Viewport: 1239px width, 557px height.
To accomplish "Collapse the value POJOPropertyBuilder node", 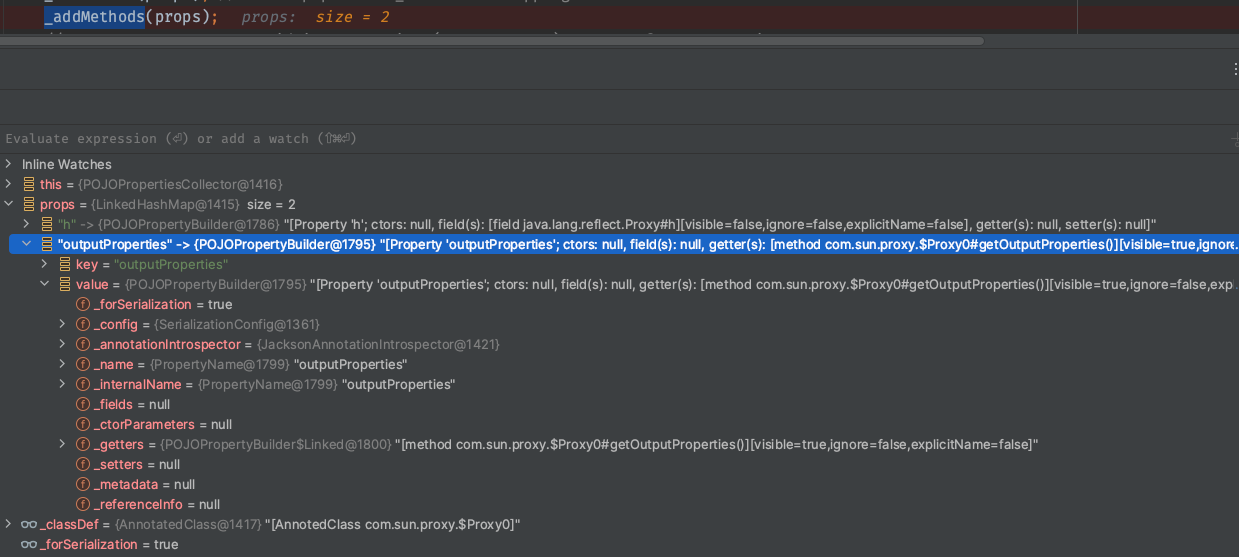I will click(44, 284).
